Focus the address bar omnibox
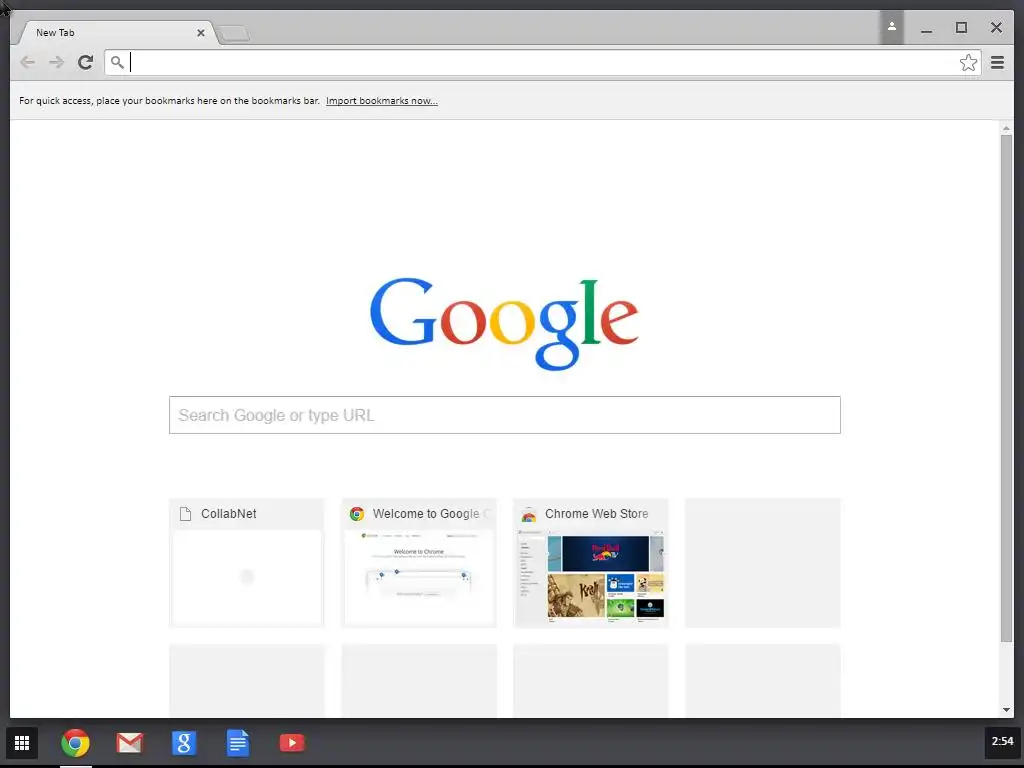1024x768 pixels. pyautogui.click(x=542, y=63)
